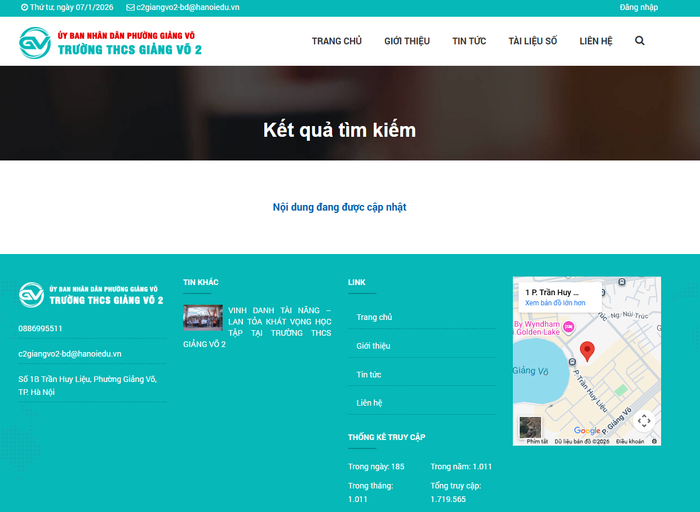The height and width of the screenshot is (512, 700).
Task: Open the Tài liệu số menu item
Action: tap(533, 41)
